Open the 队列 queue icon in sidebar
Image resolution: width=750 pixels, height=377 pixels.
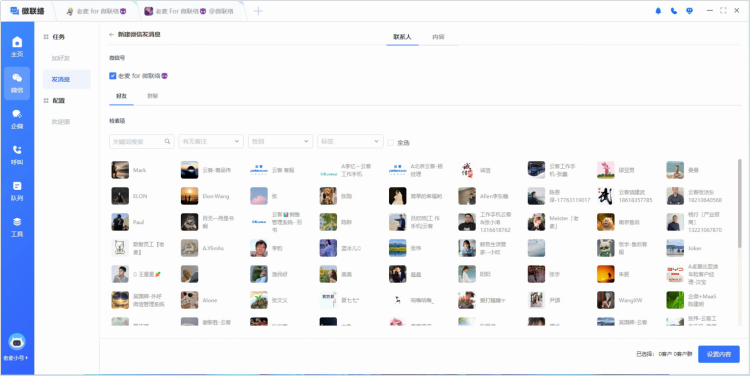pyautogui.click(x=17, y=191)
